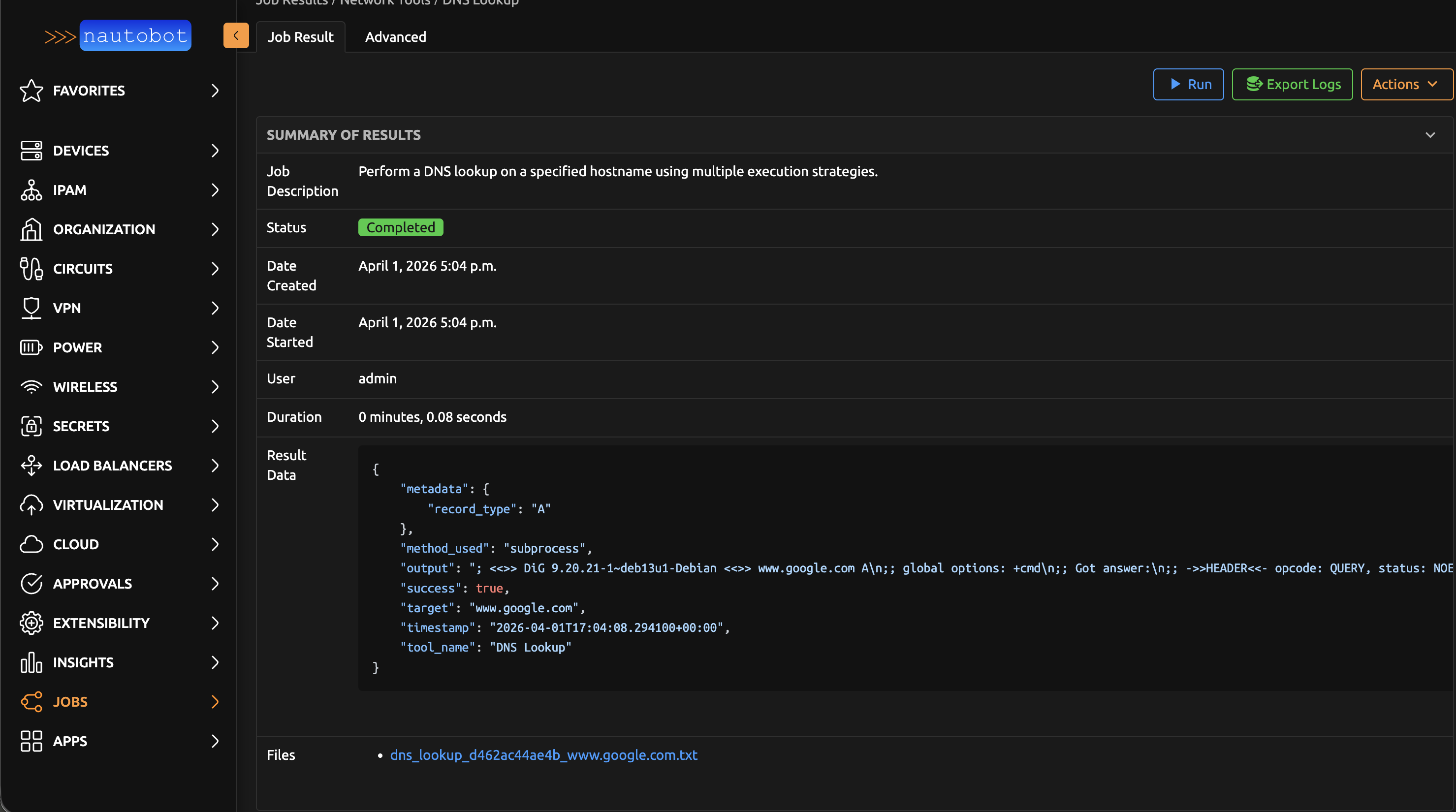Click the Run button
This screenshot has height=812, width=1456.
click(1188, 84)
